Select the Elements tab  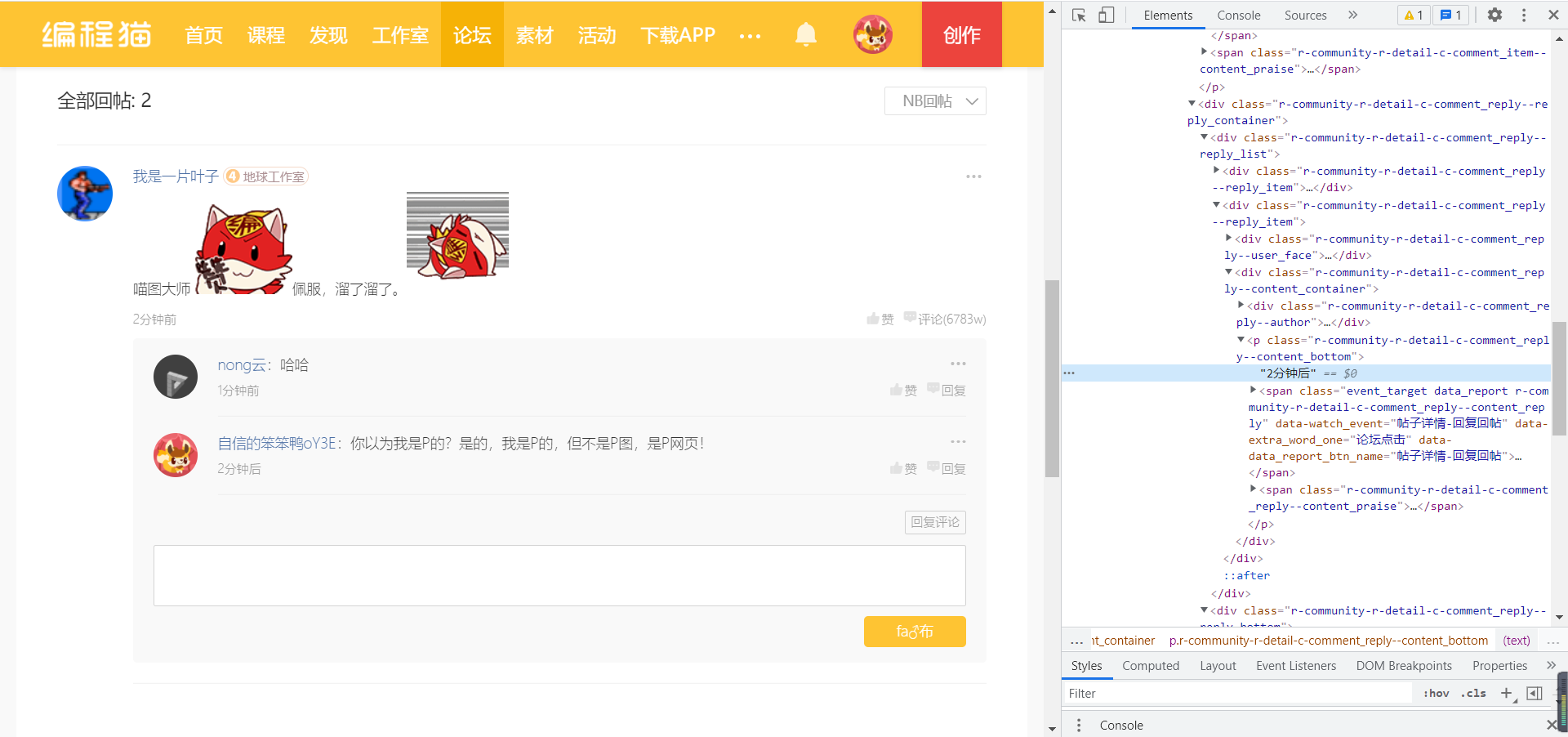click(1168, 16)
